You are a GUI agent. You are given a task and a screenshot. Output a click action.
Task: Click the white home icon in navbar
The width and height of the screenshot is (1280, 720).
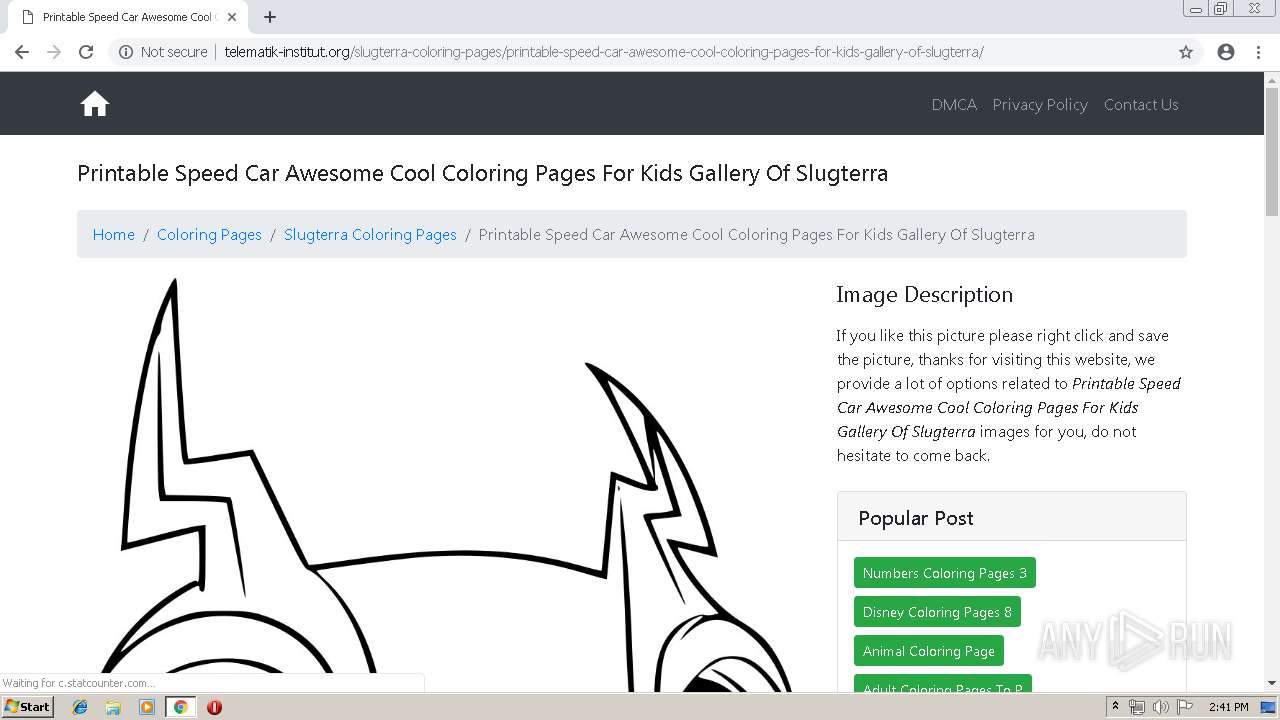coord(95,104)
